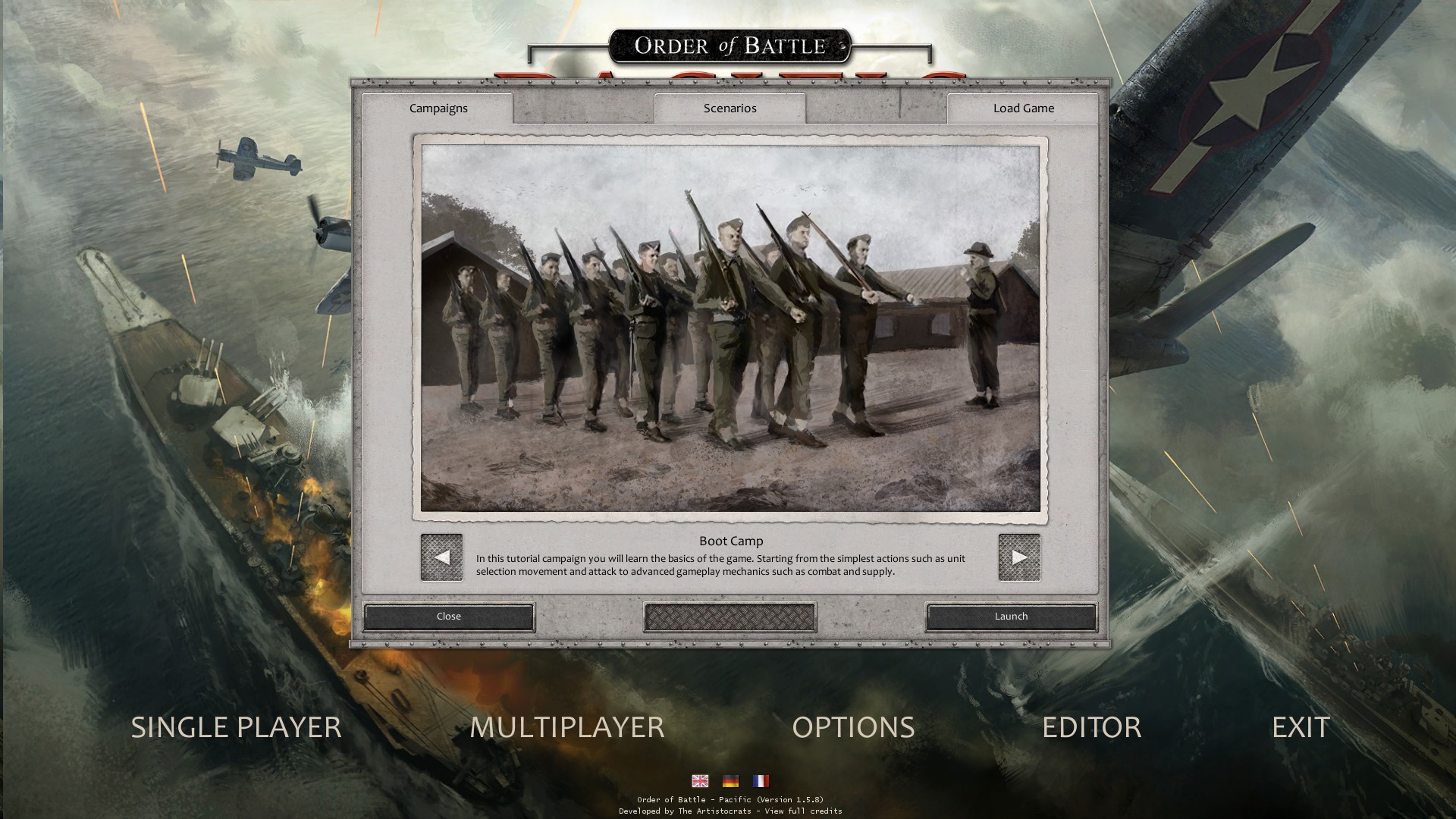This screenshot has width=1456, height=819.
Task: Switch to the Campaigns tab
Action: (x=438, y=108)
